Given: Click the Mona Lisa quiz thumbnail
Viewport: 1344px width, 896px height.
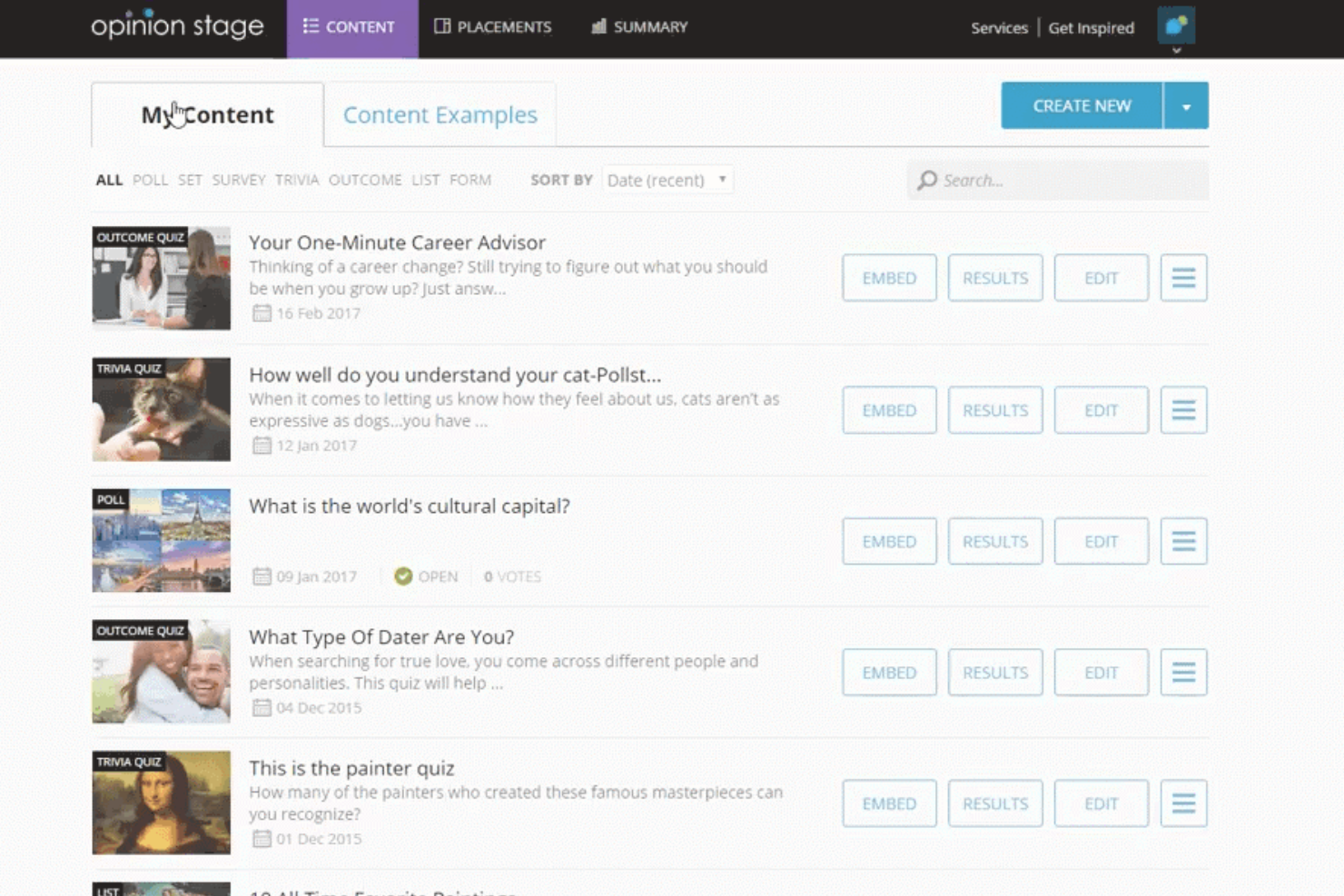Looking at the screenshot, I should tap(161, 802).
